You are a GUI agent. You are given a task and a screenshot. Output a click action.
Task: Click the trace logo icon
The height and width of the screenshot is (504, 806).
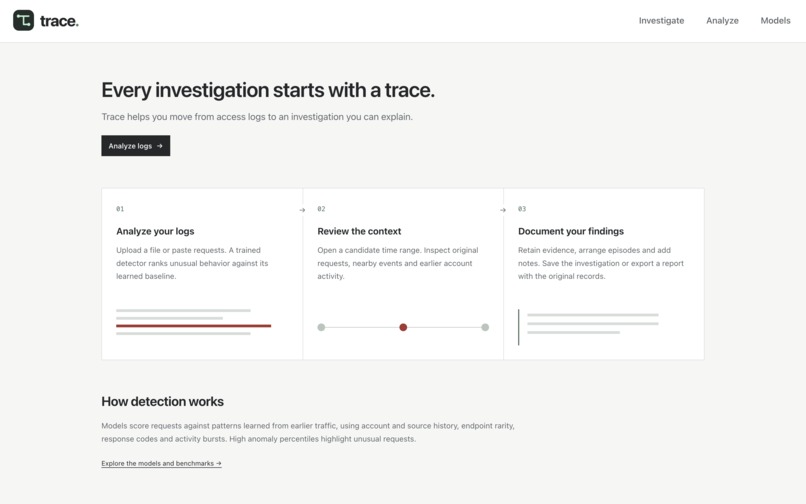click(x=23, y=21)
